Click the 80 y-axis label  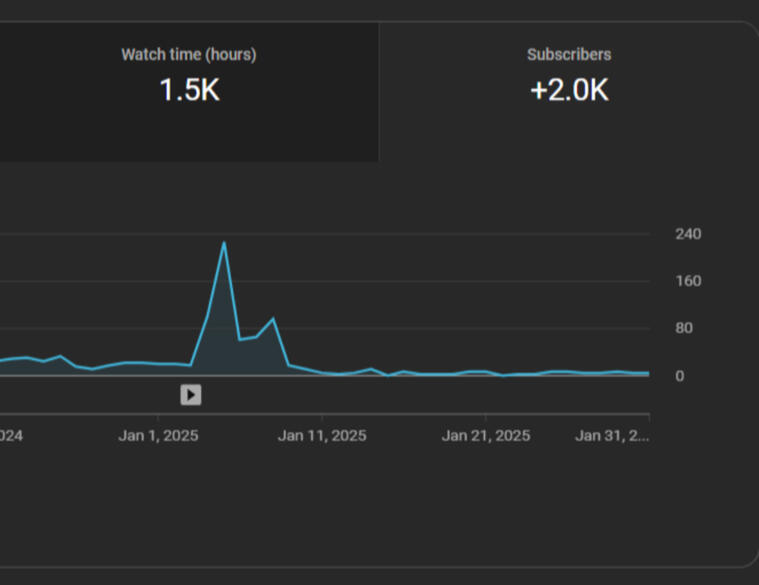click(x=684, y=328)
